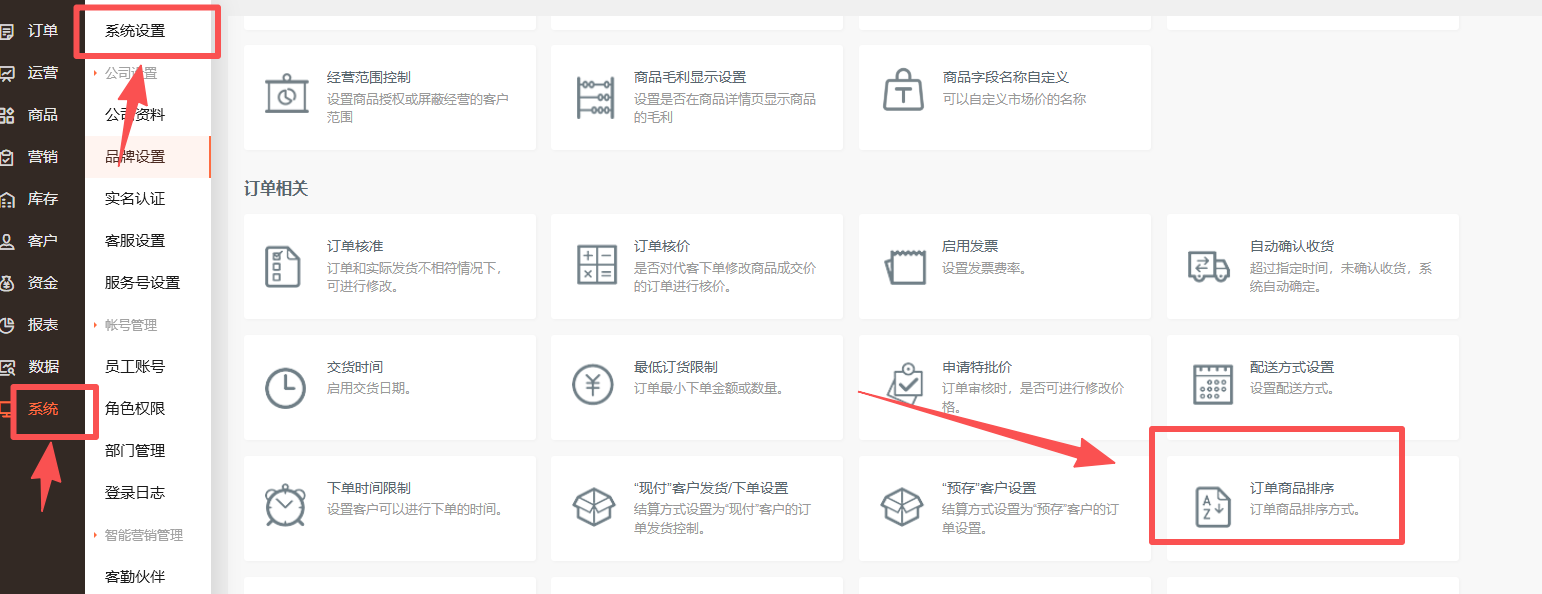Click the 数据 sidebar icon
The height and width of the screenshot is (594, 1542).
point(7,367)
